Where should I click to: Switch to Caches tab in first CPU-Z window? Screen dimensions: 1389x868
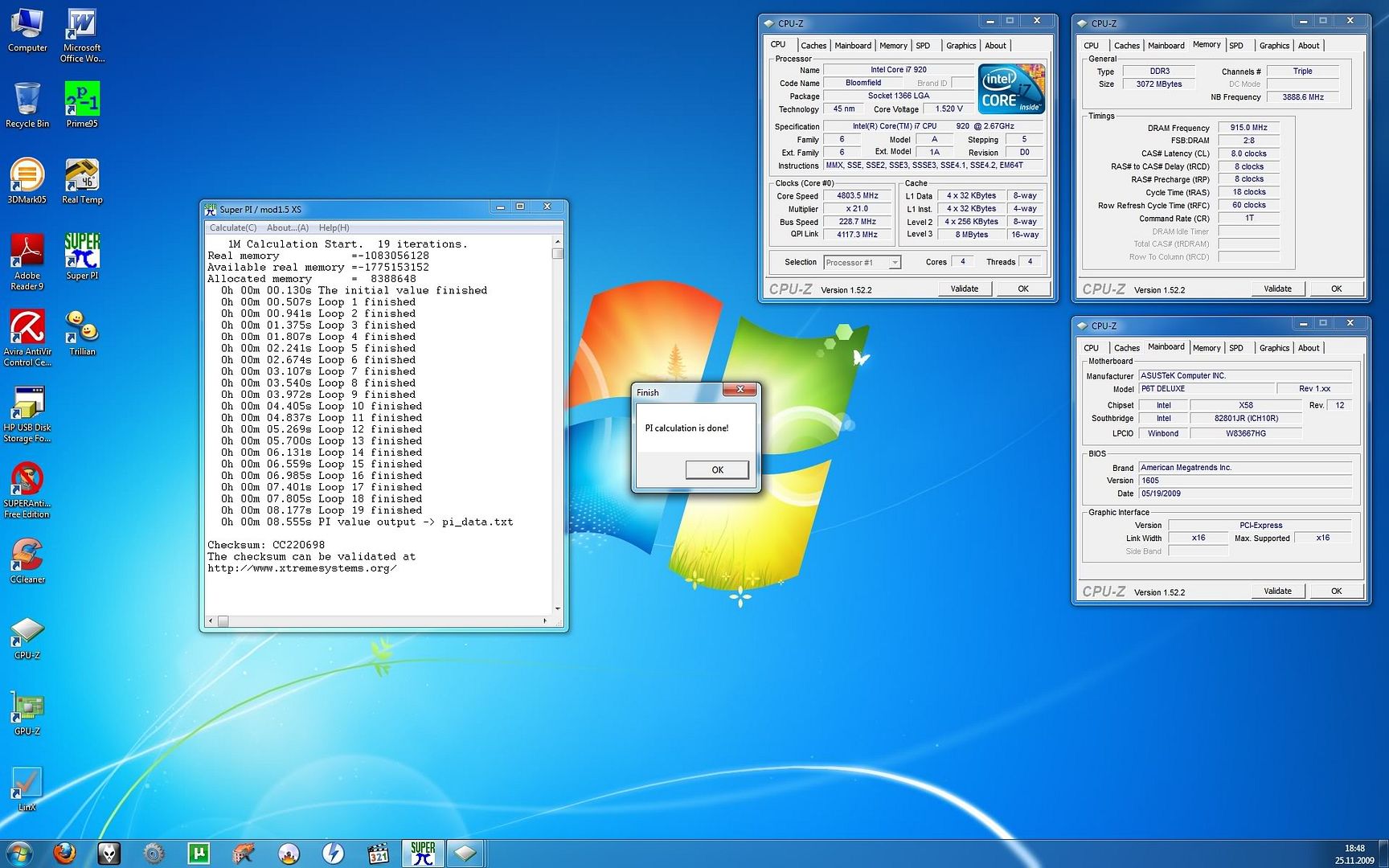(x=813, y=46)
